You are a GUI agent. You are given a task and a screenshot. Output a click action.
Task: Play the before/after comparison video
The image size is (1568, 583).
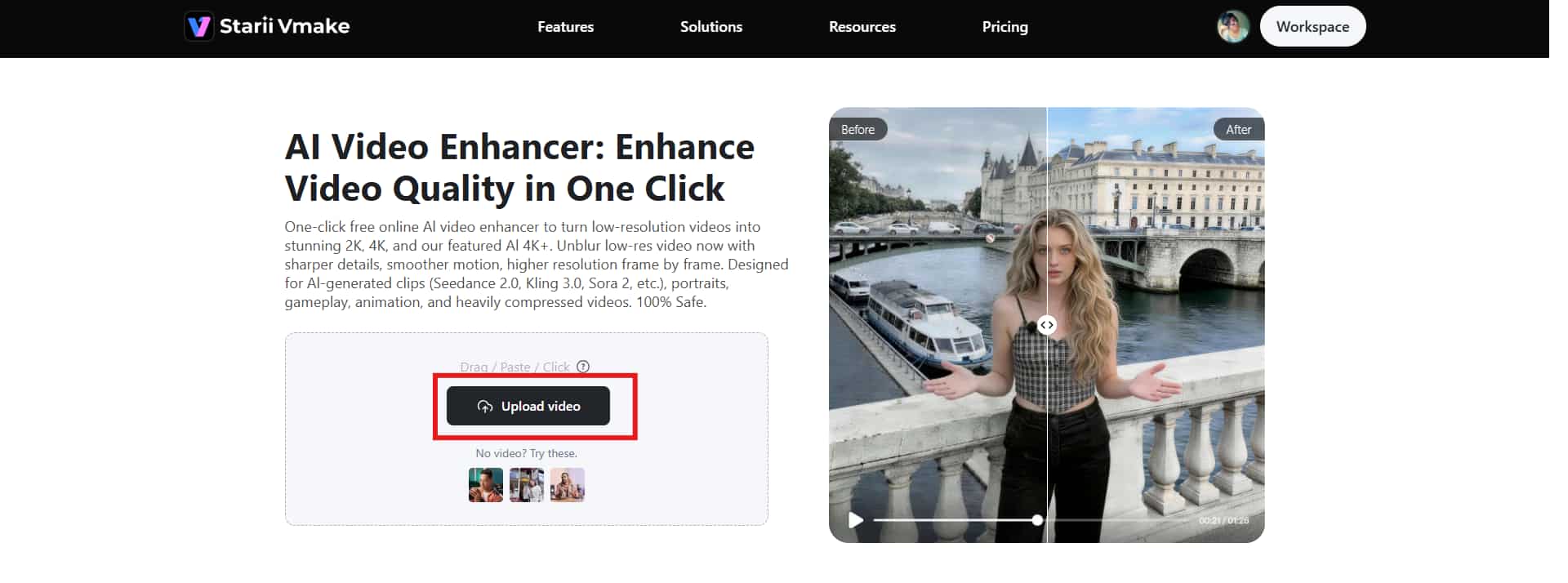click(855, 520)
